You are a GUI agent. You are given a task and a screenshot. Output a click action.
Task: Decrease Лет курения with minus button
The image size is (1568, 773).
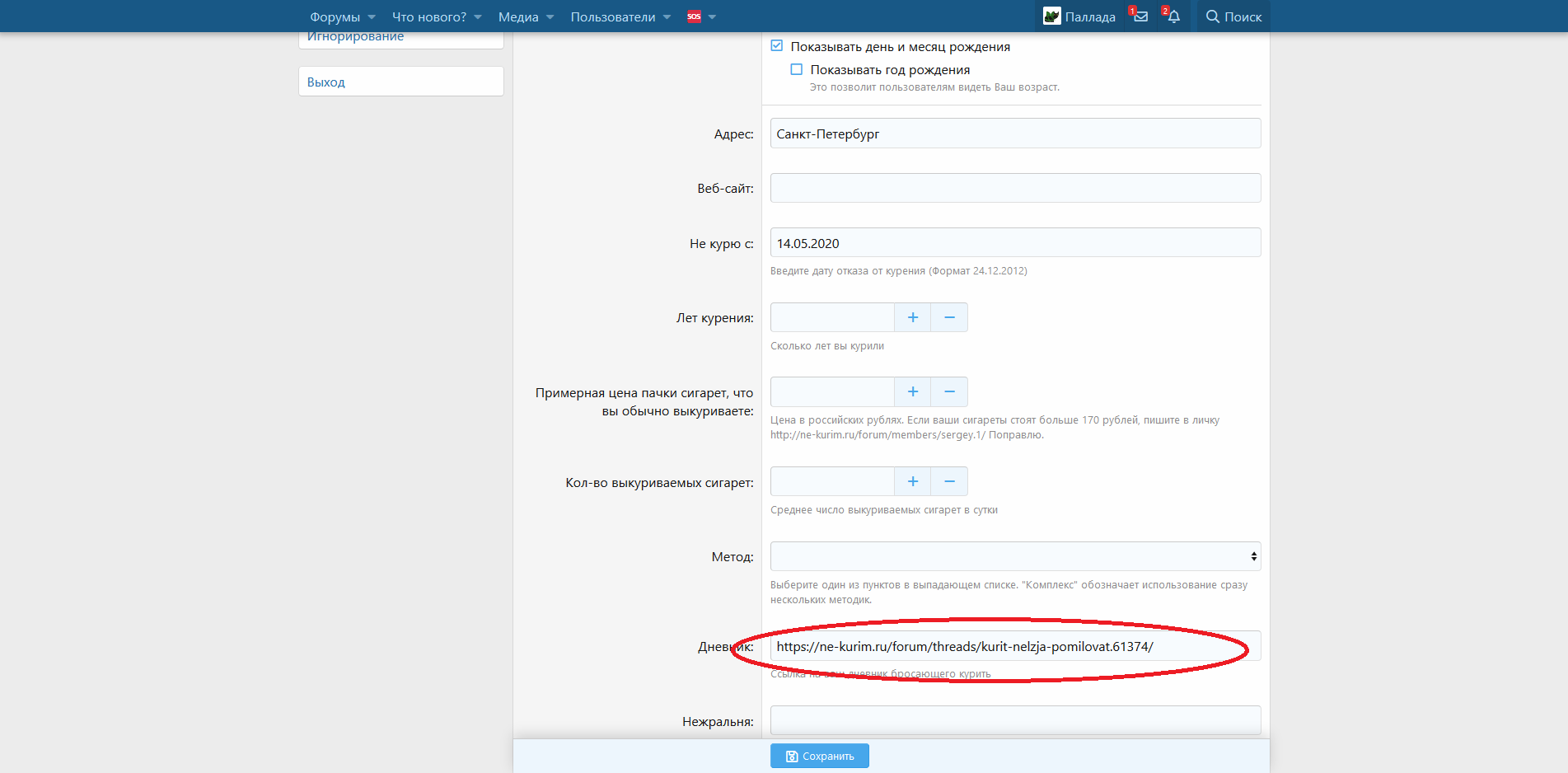coord(949,317)
